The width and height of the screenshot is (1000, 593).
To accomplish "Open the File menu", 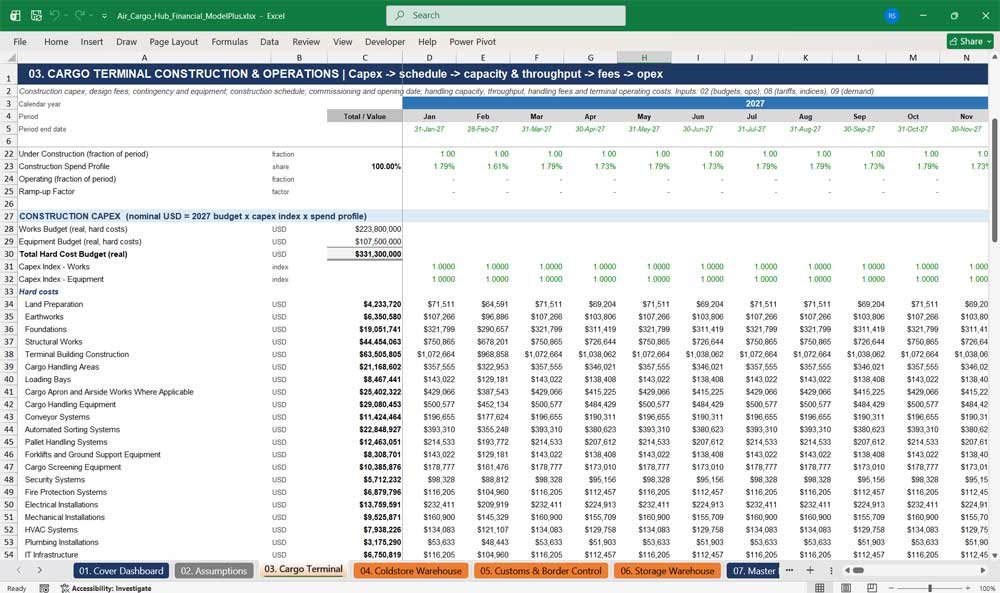I will point(20,41).
